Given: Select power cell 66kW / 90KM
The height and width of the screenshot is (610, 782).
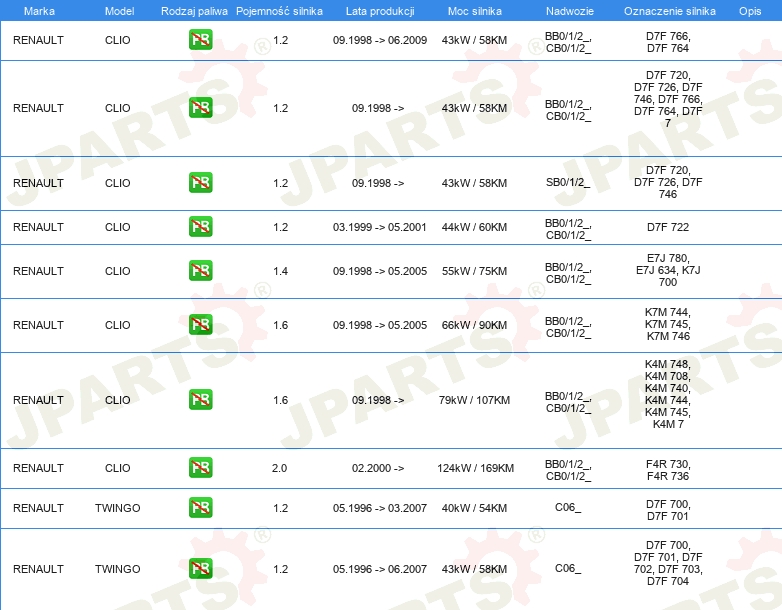Looking at the screenshot, I should point(474,325).
